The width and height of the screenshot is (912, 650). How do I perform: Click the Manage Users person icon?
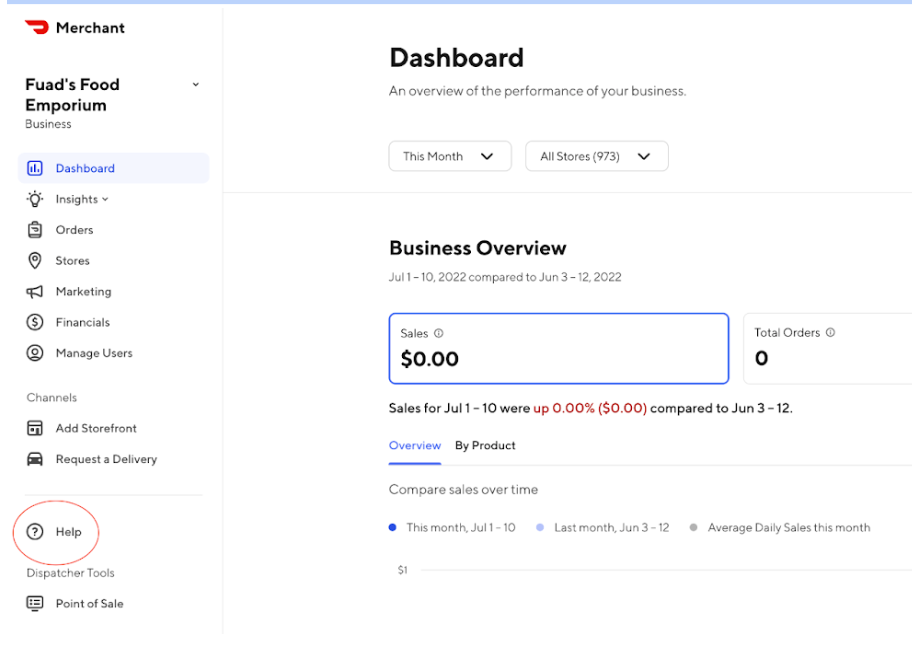(35, 353)
